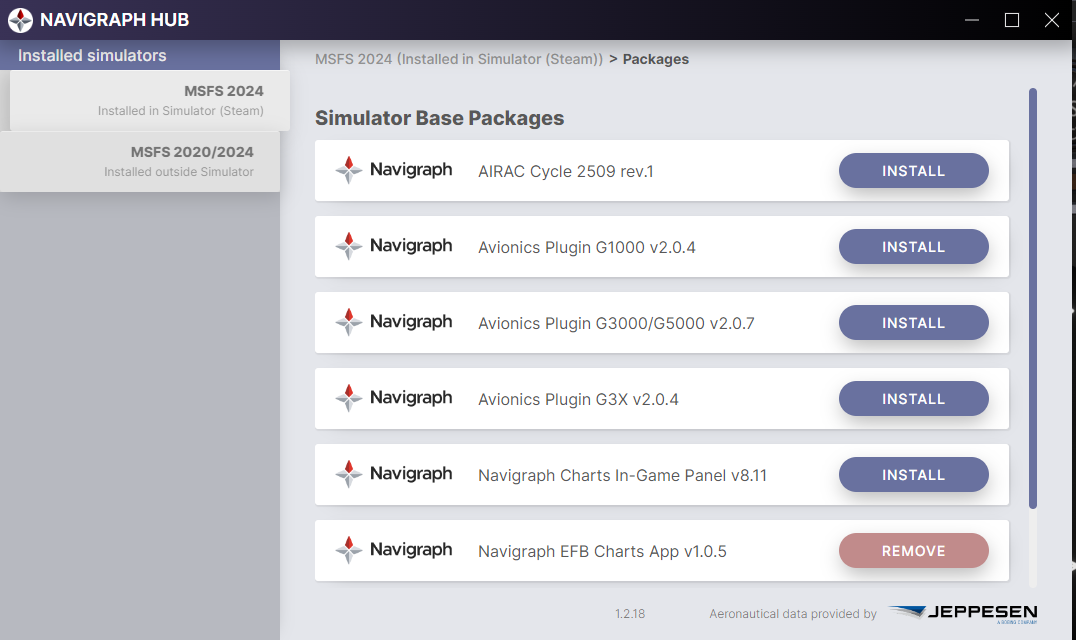Install Avionics Plugin G3X v2.0.4
The height and width of the screenshot is (640, 1076).
tap(913, 399)
